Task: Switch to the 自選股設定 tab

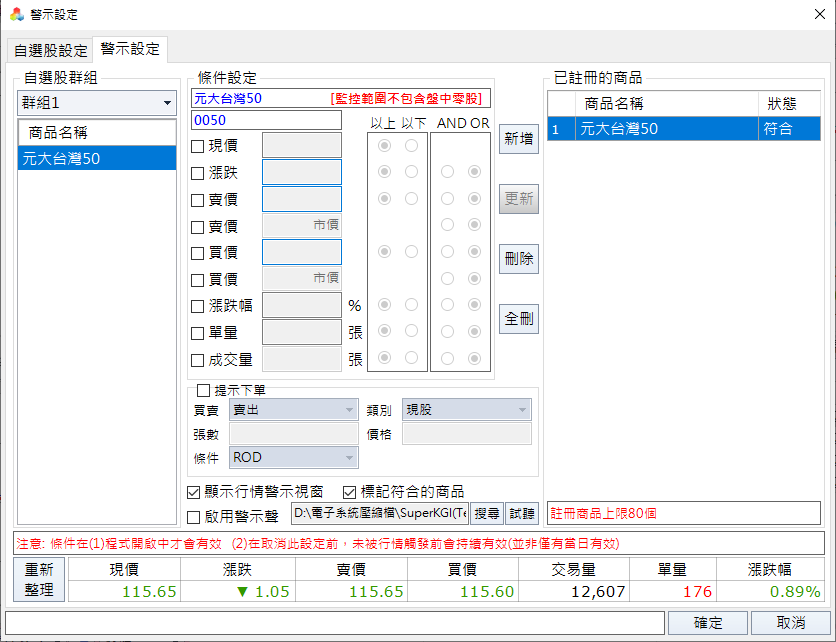Action: click(x=50, y=50)
